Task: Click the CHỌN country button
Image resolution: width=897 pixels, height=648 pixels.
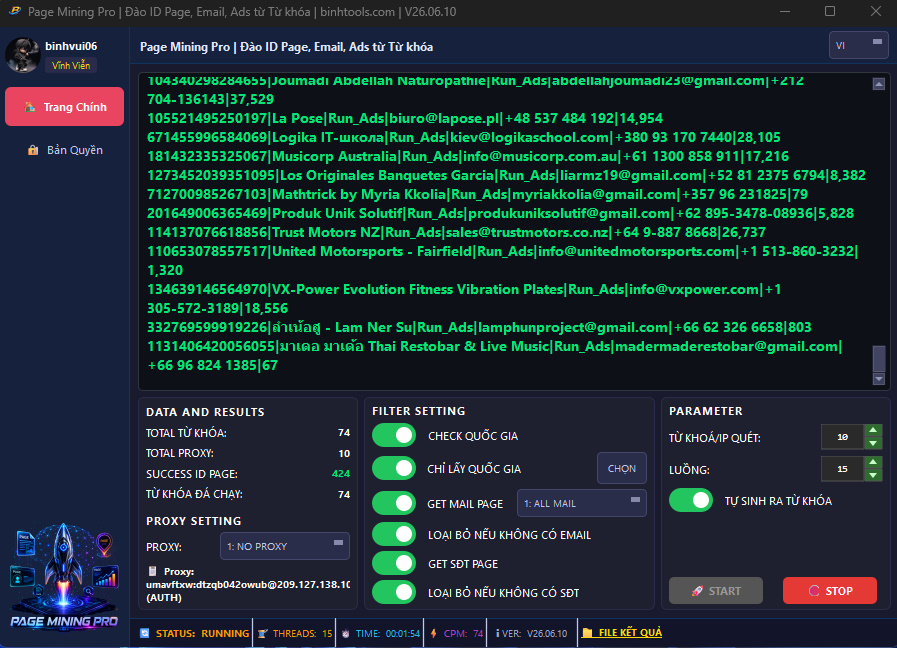Action: (x=622, y=468)
